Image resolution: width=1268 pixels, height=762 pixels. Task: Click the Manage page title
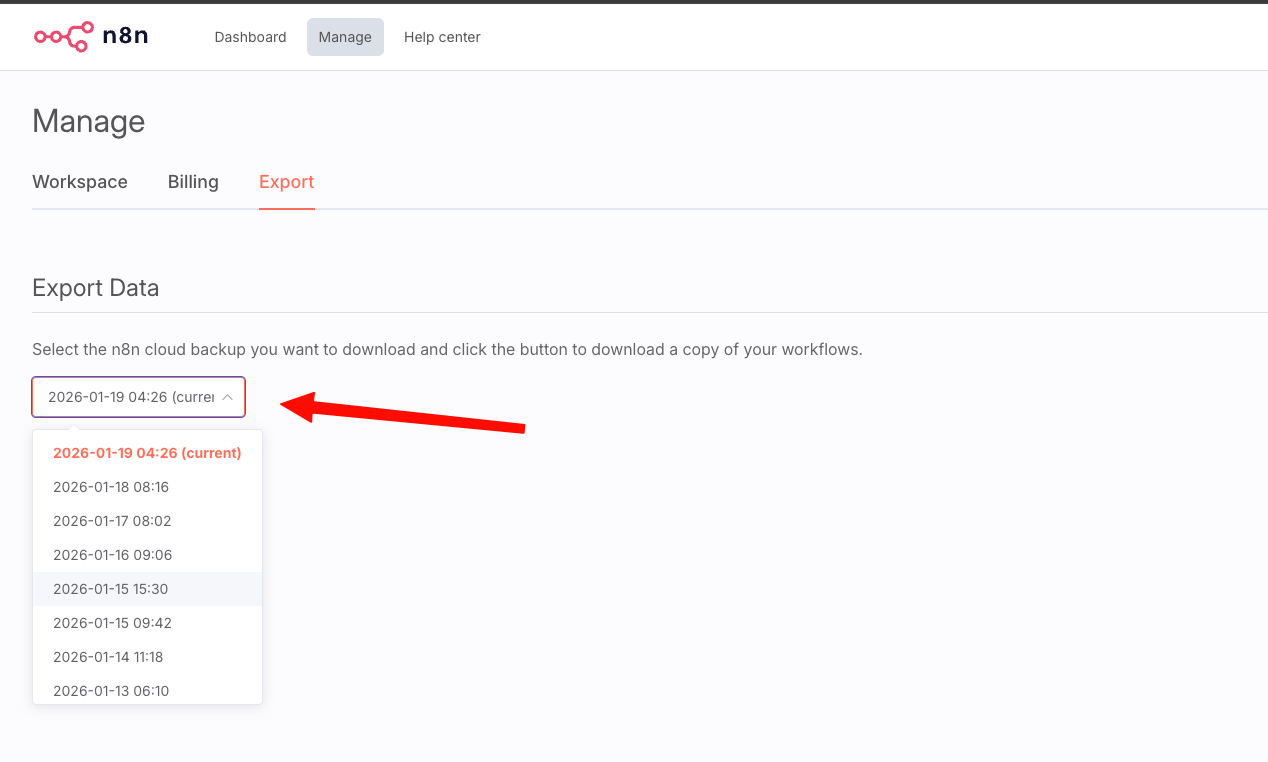(x=89, y=122)
